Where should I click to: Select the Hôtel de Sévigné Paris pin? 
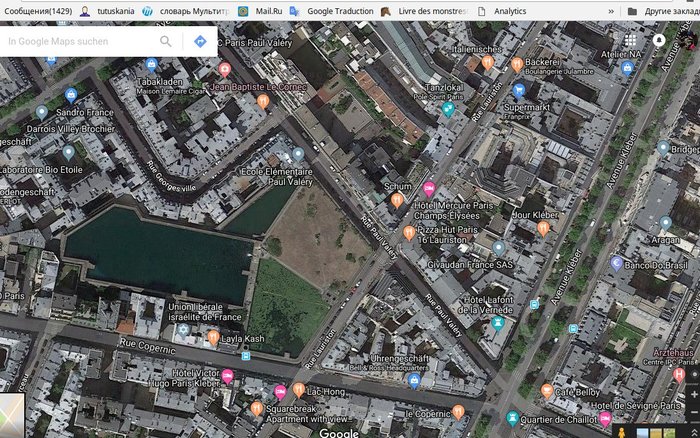tap(604, 417)
